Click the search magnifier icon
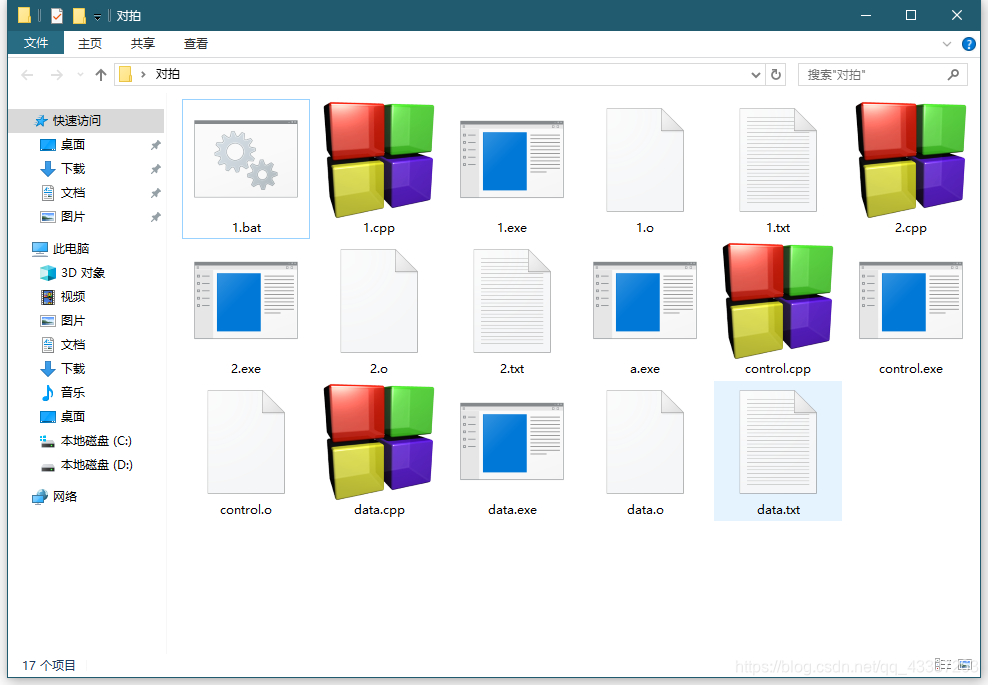The image size is (988, 685). tap(953, 74)
